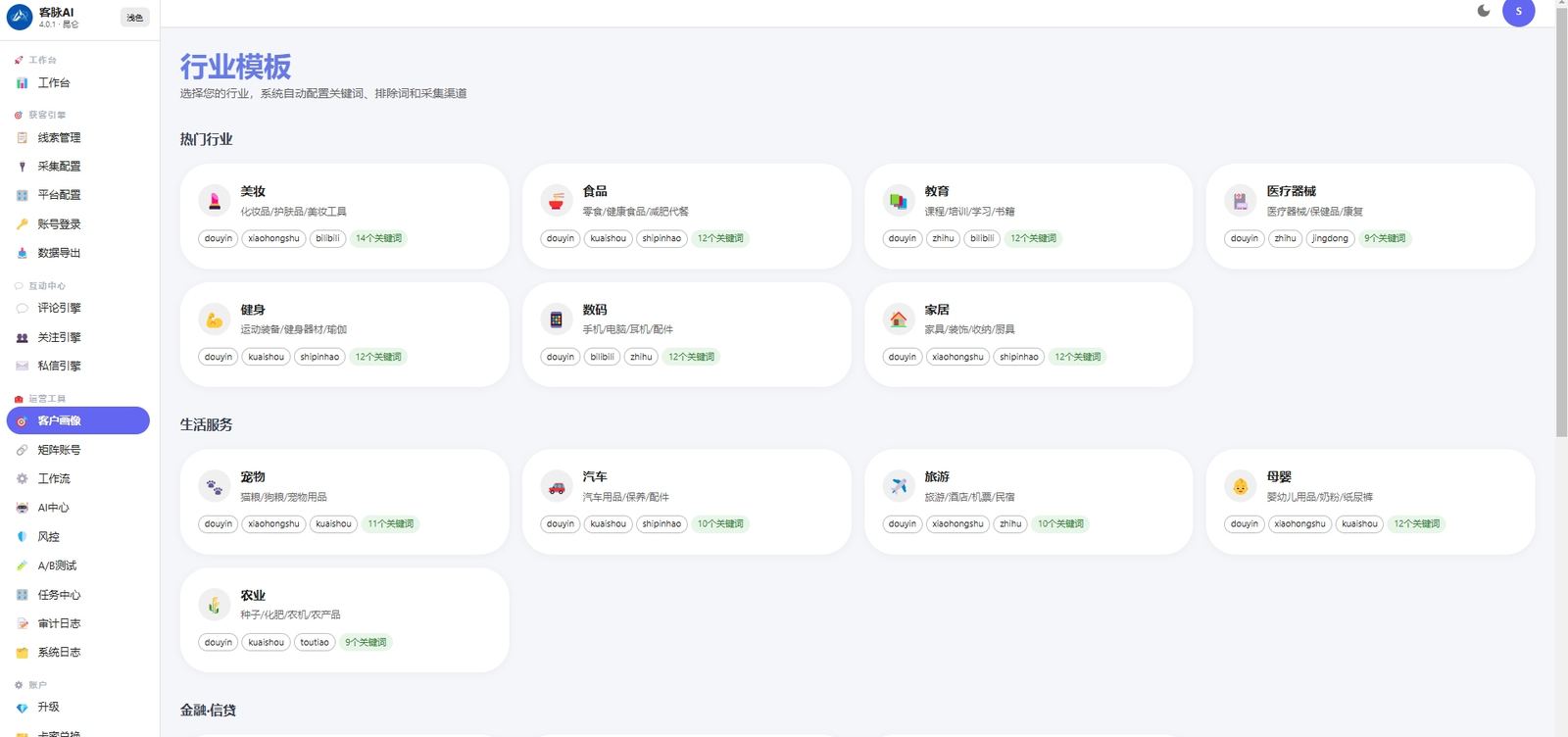Select the 母婴 baby icon
The width and height of the screenshot is (1568, 737).
[x=1241, y=485]
